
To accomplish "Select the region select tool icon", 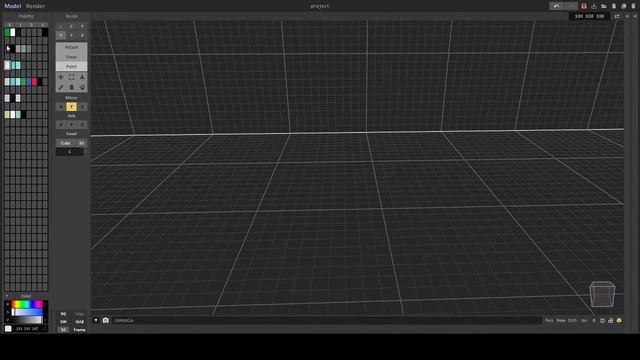I will [82, 77].
